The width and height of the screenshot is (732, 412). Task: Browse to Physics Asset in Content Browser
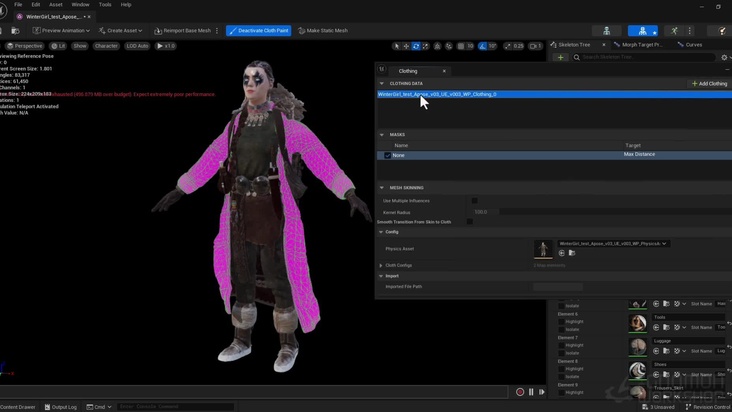coord(572,253)
